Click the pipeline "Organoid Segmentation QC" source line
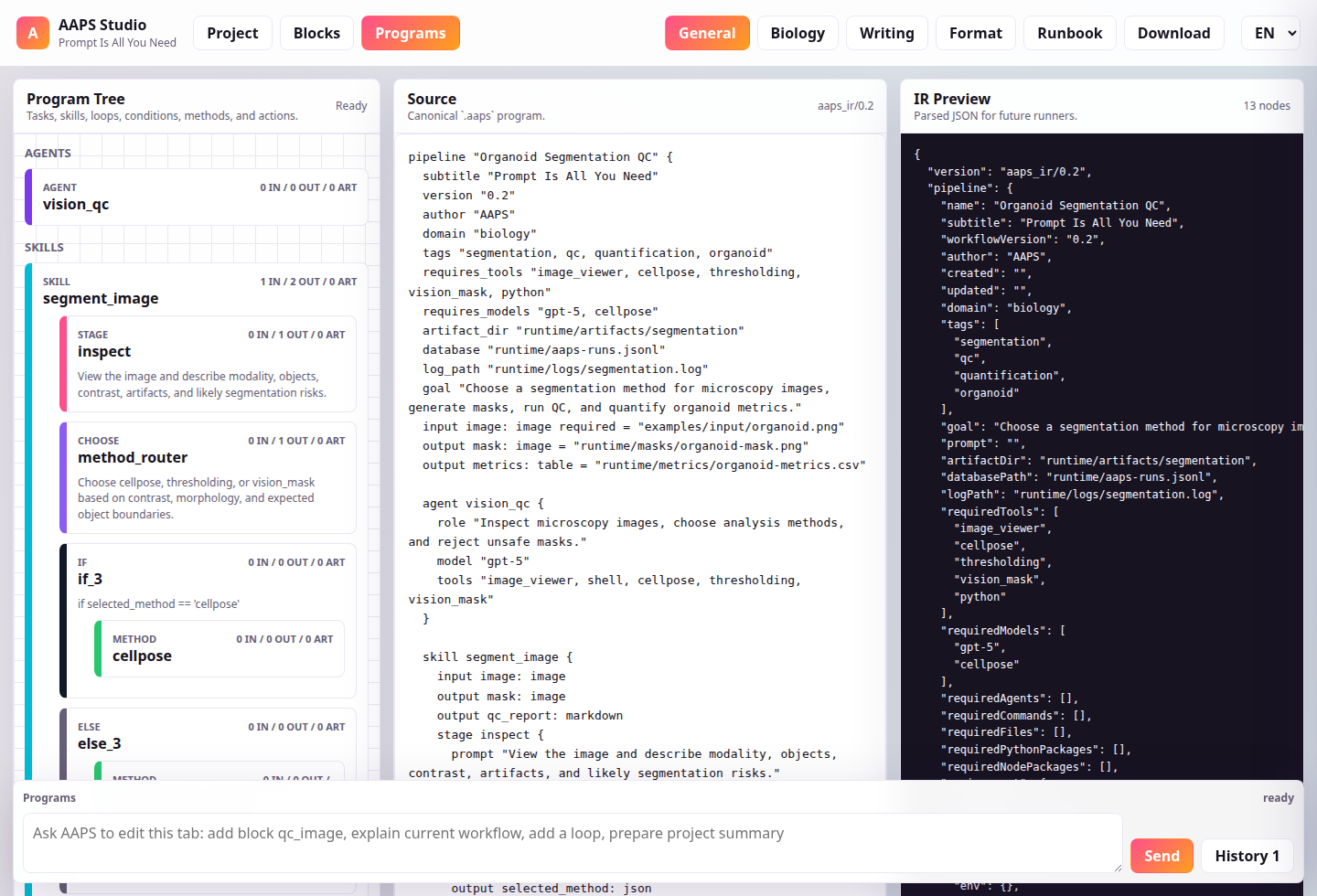 point(541,156)
